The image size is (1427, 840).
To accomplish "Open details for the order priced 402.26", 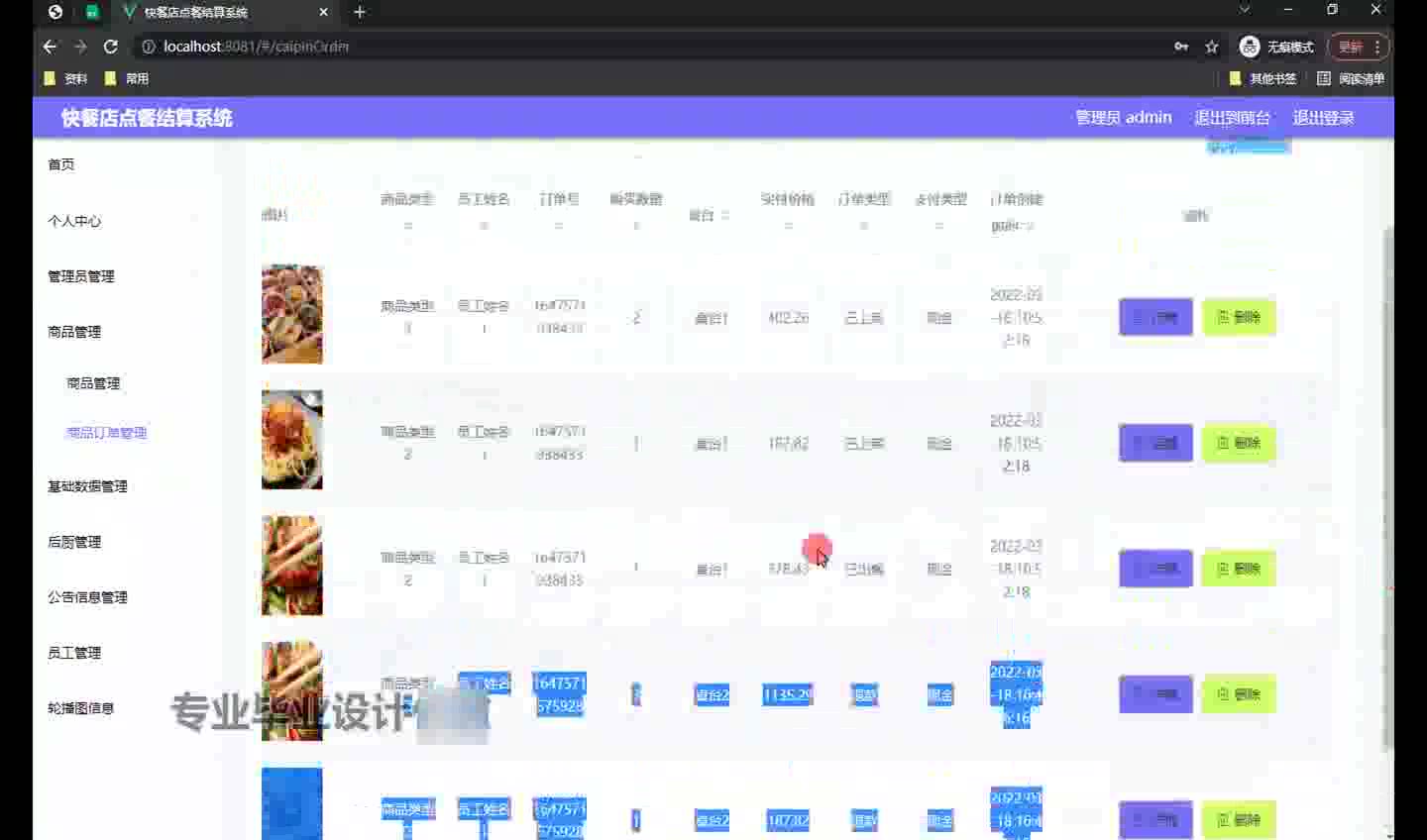I will (1155, 317).
